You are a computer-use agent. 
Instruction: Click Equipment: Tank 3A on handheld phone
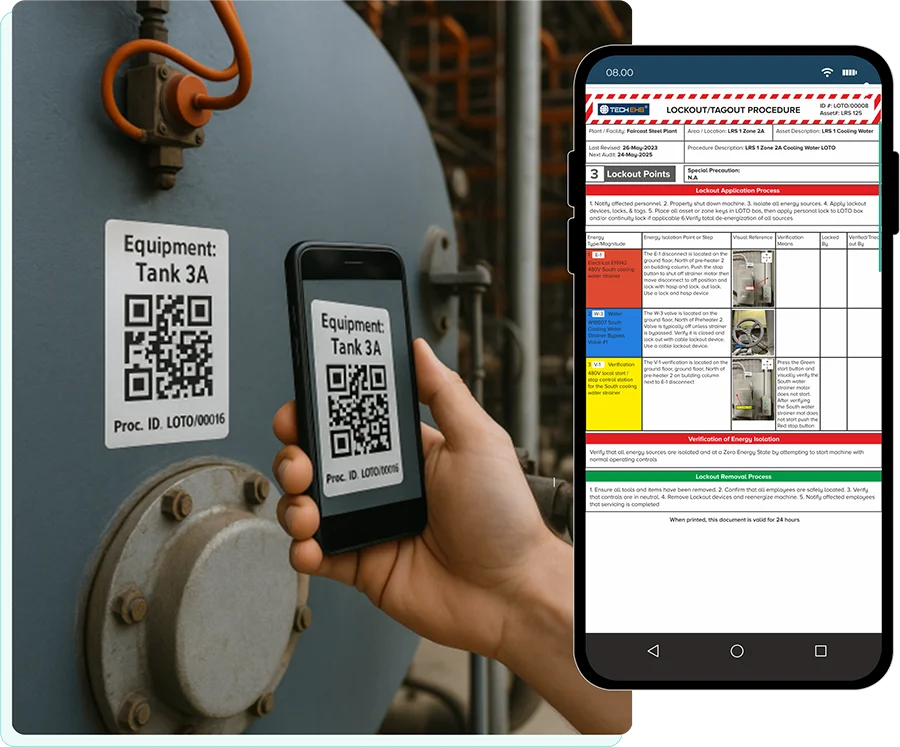pos(354,335)
